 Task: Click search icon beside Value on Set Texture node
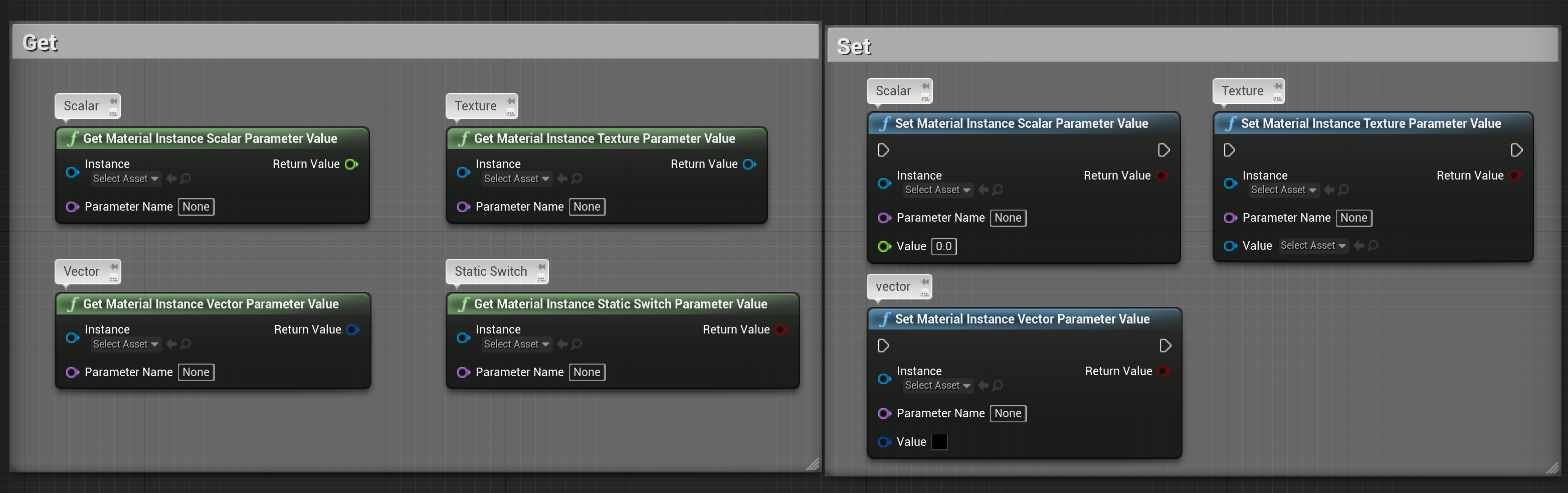pyautogui.click(x=1374, y=245)
